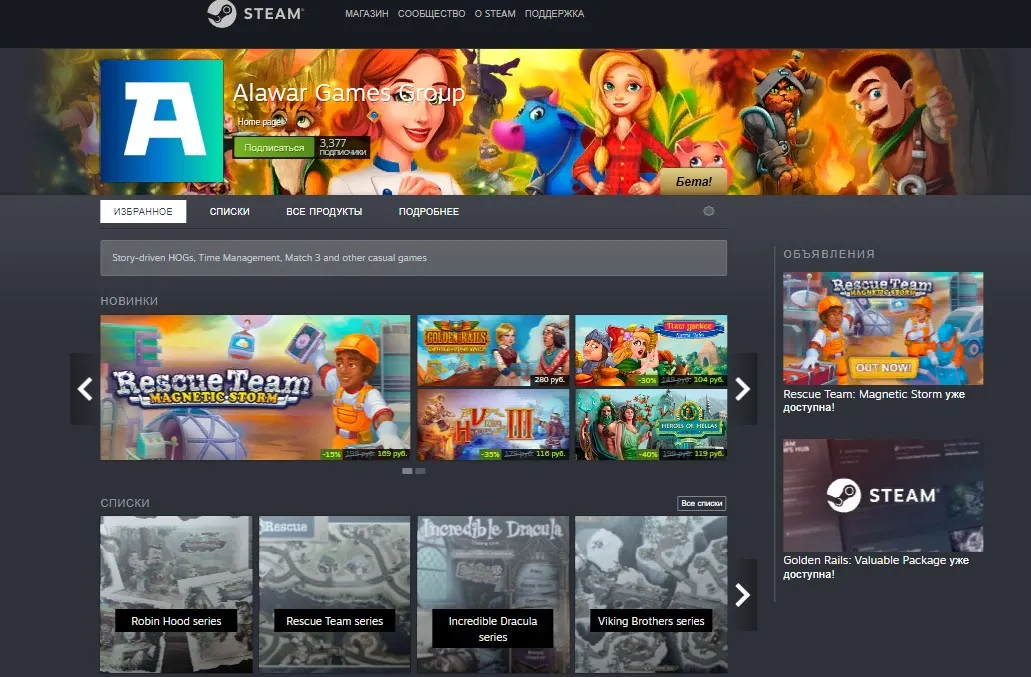Viewport: 1031px width, 677px height.
Task: Open the Heroes of Hellas game capsule
Action: tap(651, 424)
